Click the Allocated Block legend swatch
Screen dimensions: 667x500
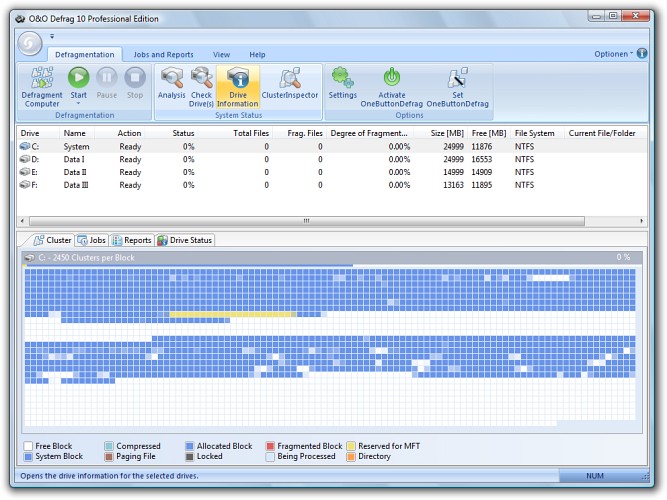pyautogui.click(x=190, y=446)
